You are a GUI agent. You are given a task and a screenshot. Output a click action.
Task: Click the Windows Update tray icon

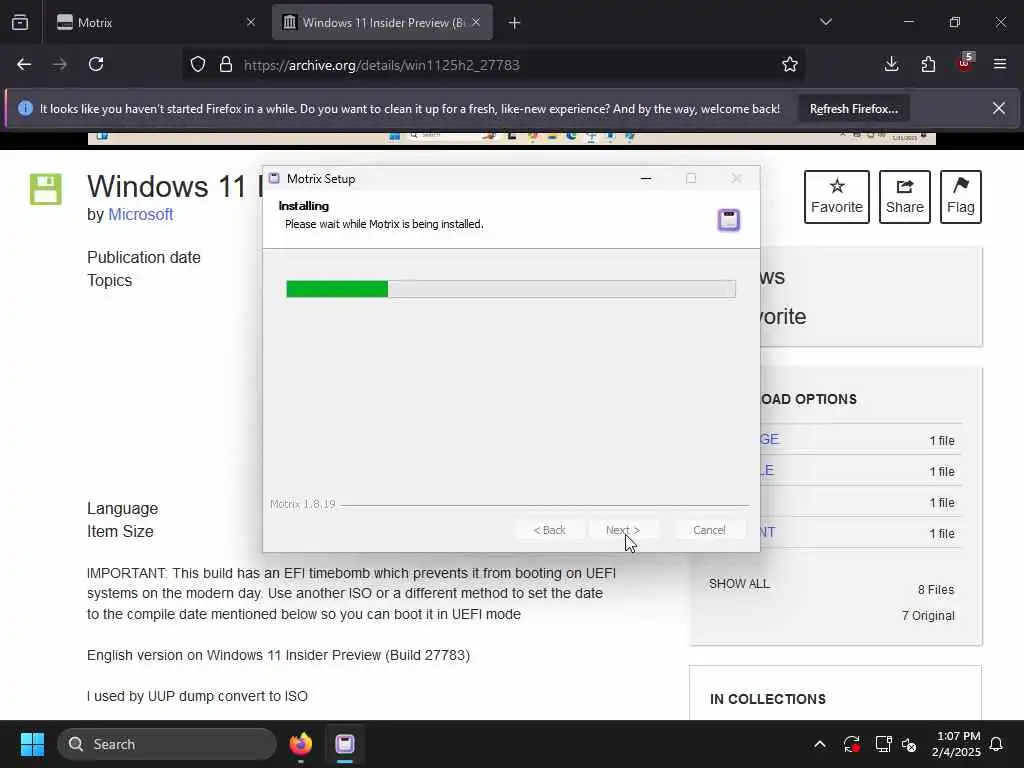point(852,744)
